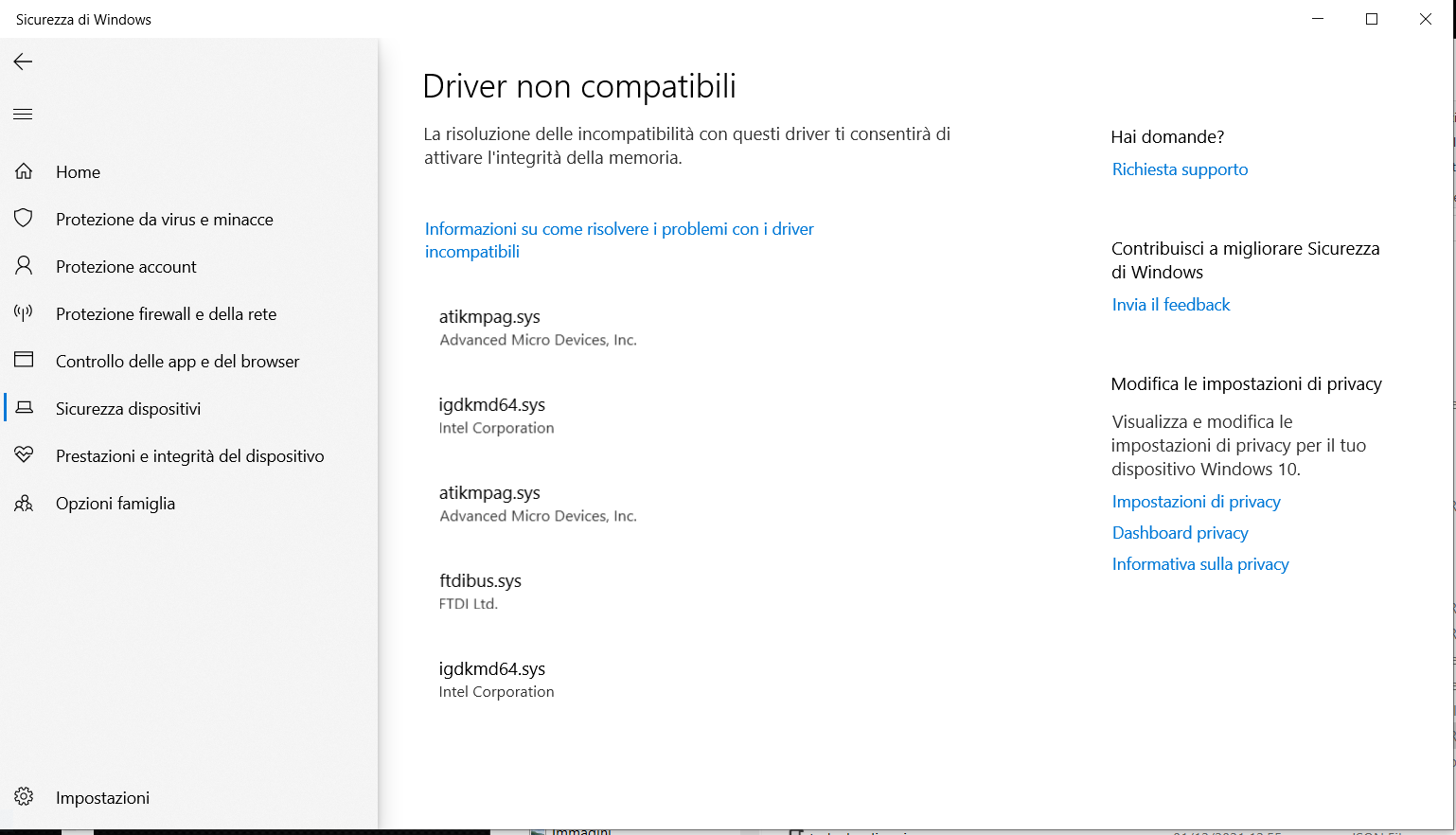Screen dimensions: 1456x835
Task: Open Controllo delle app e del browser icon
Action: [x=23, y=361]
